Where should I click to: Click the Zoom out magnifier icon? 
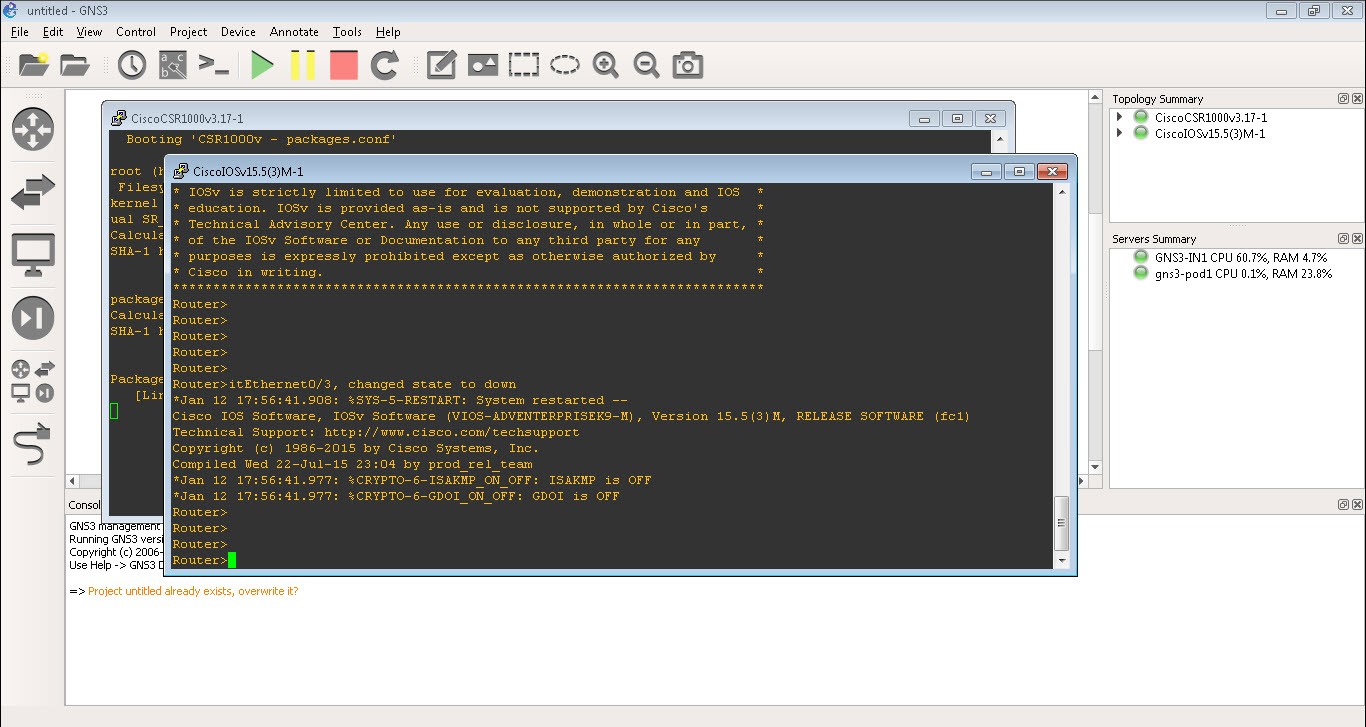coord(647,66)
